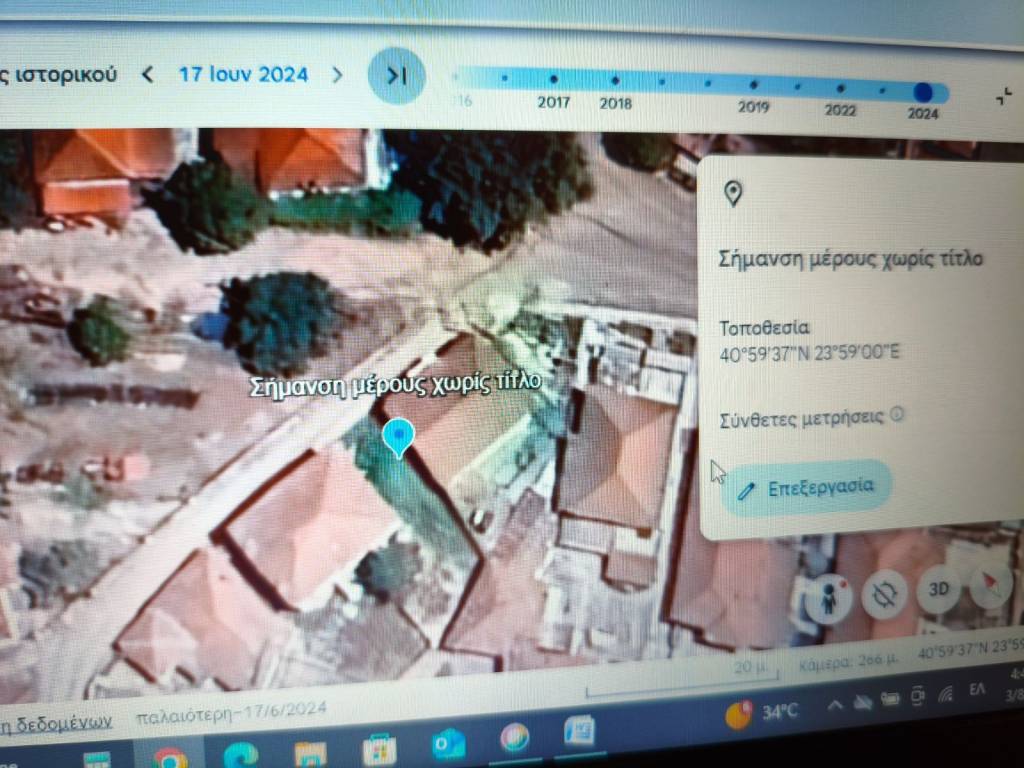
Task: Show hidden system tray icons chevron
Action: [834, 705]
